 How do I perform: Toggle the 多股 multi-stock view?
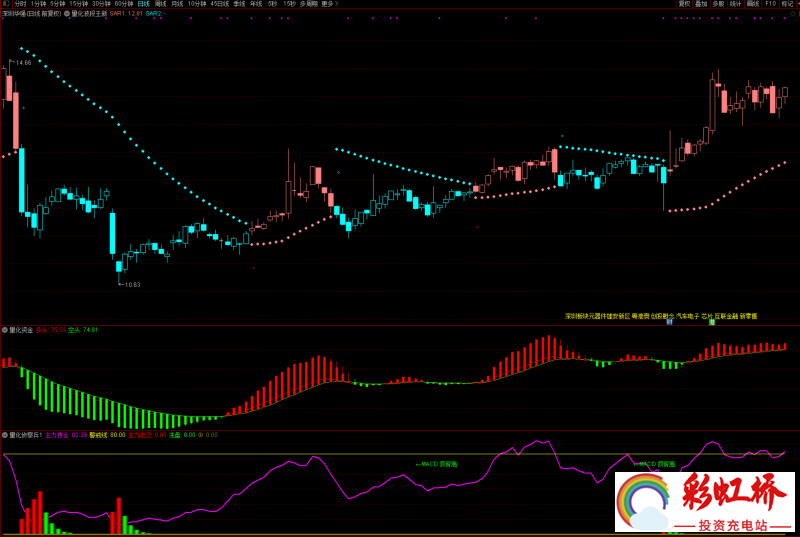(718, 4)
